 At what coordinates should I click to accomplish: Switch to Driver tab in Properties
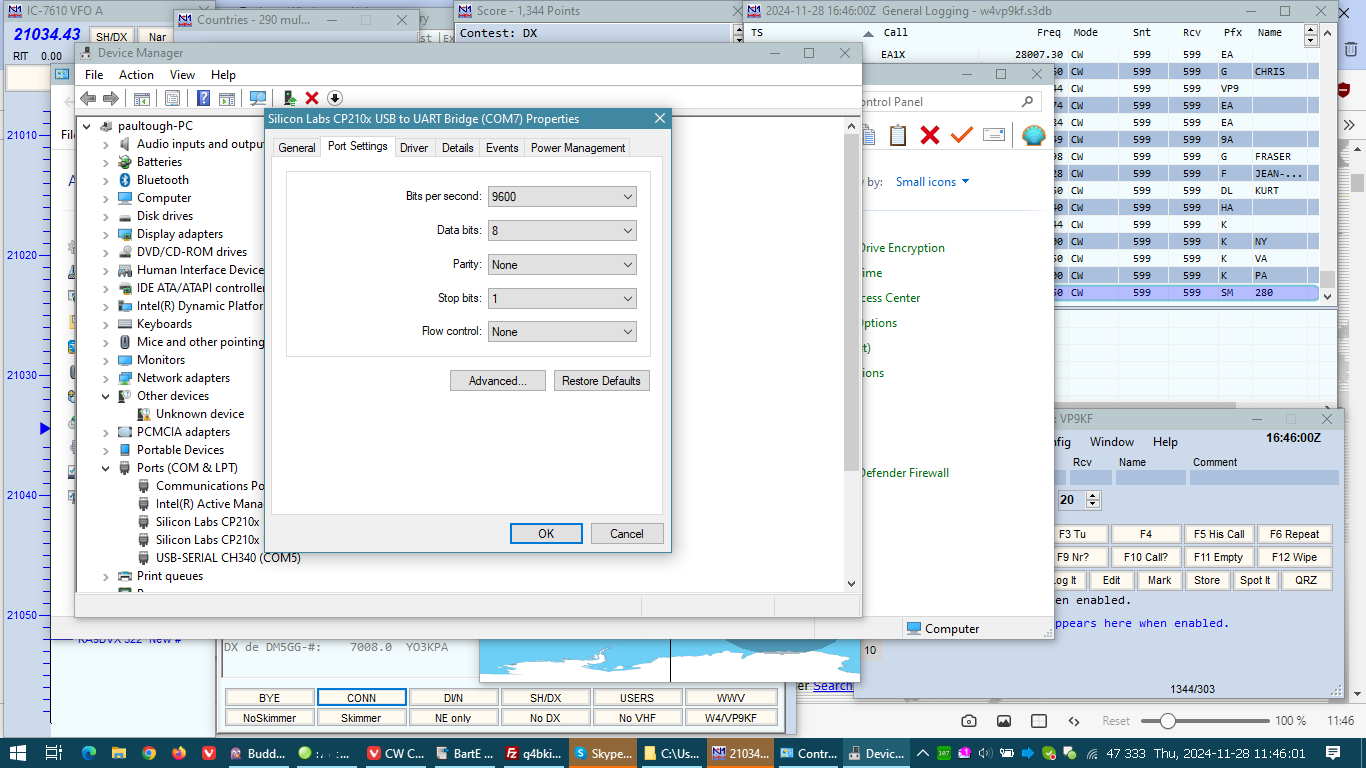(414, 148)
